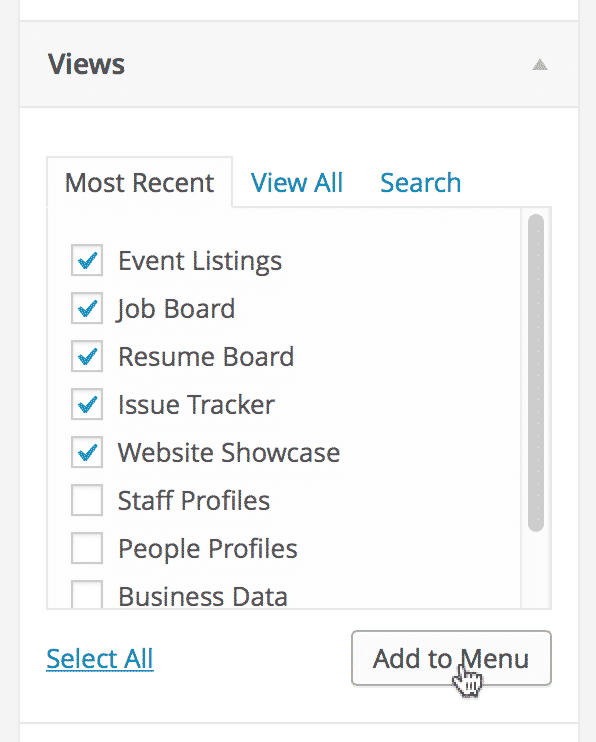Click the Event Listings label text
596x742 pixels.
tap(200, 261)
